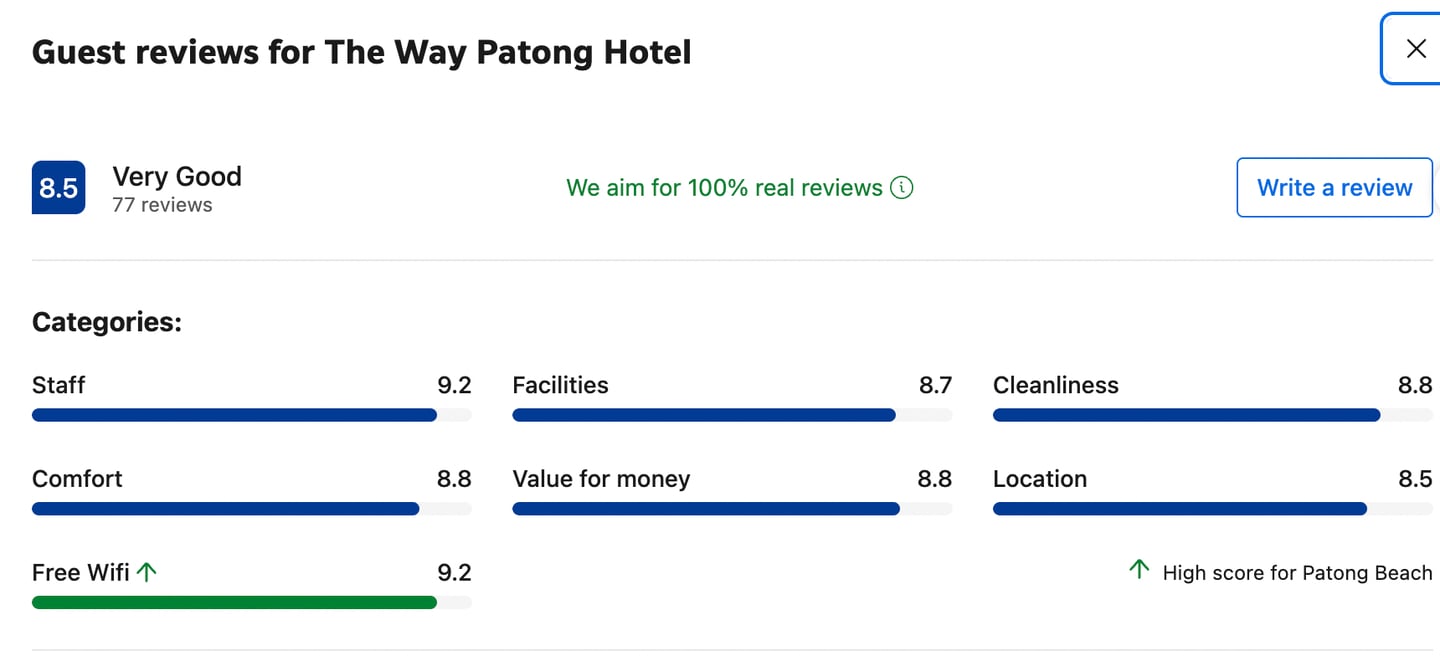
Task: Click the 8.5 review score badge
Action: point(58,188)
